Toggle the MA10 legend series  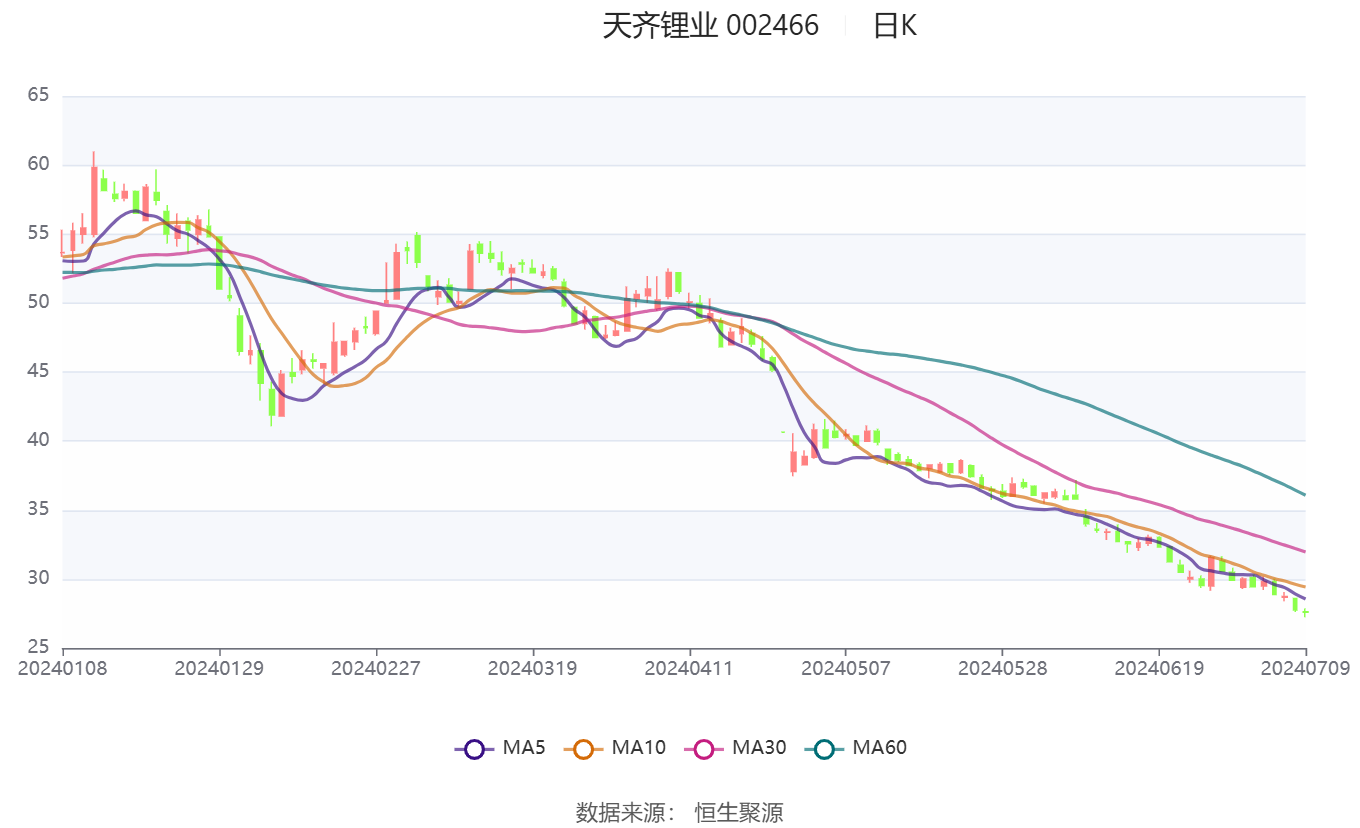[x=615, y=747]
